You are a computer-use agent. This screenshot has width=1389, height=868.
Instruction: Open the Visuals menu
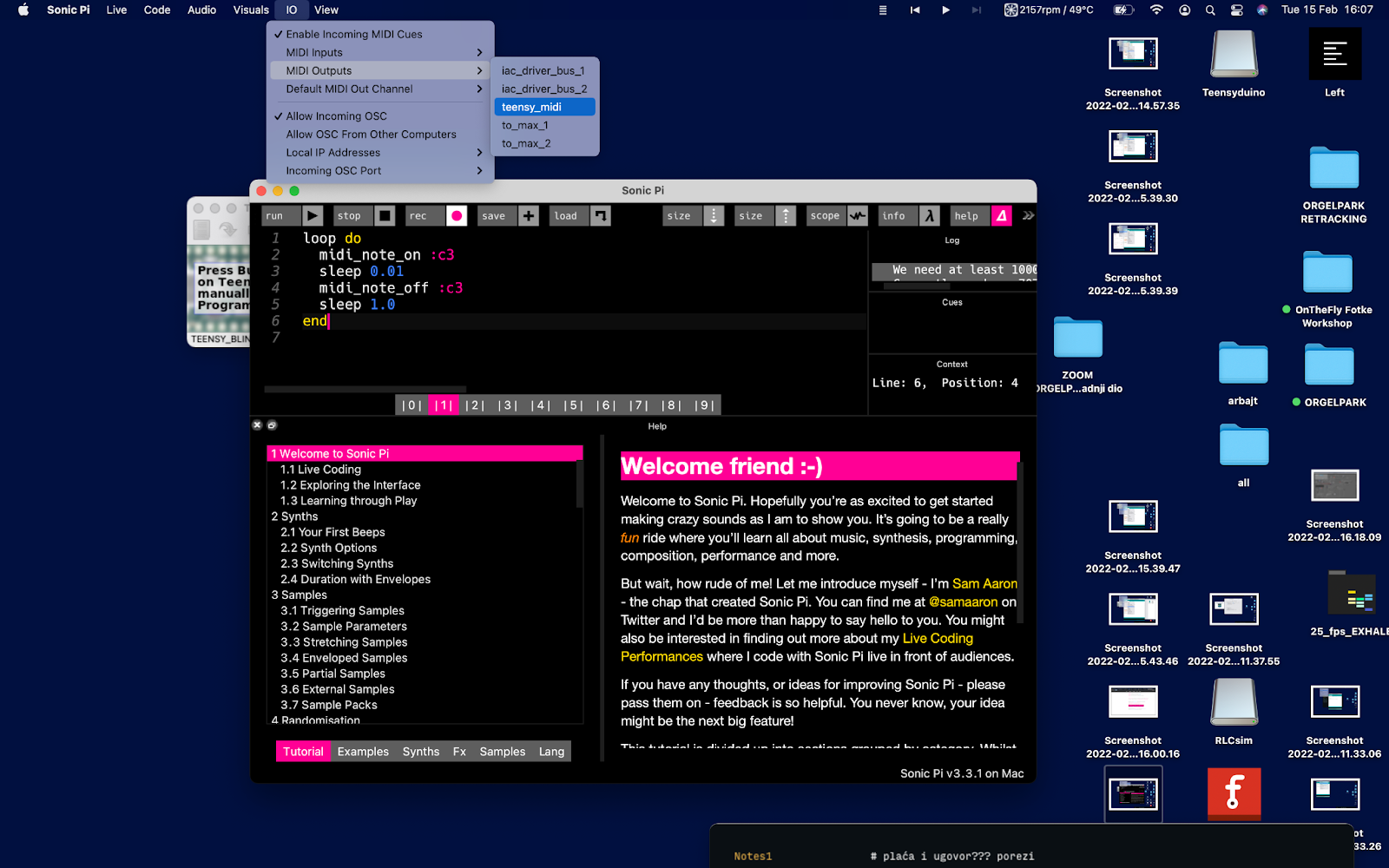[x=250, y=10]
